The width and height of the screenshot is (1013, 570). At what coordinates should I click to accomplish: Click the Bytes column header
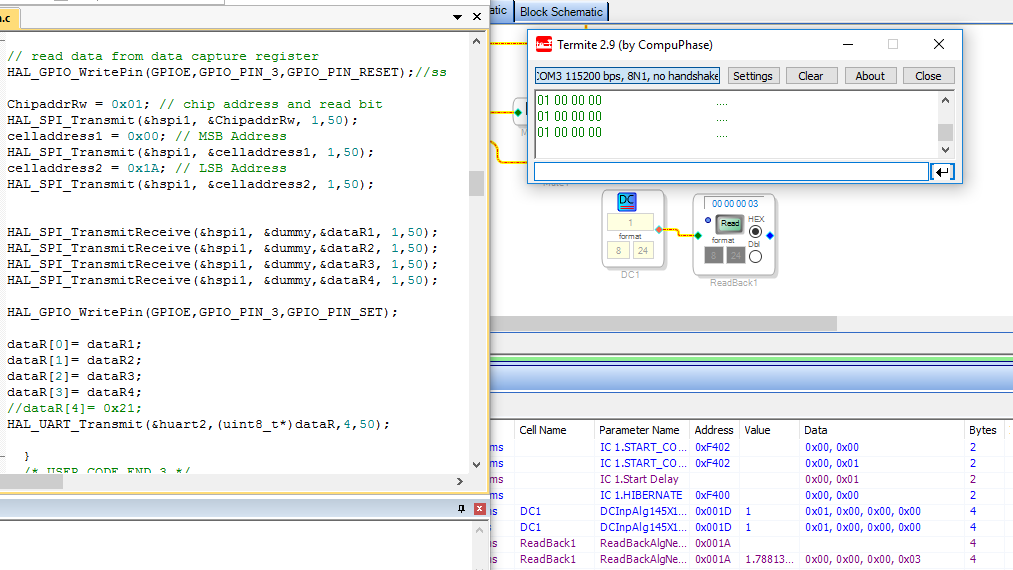coord(983,430)
